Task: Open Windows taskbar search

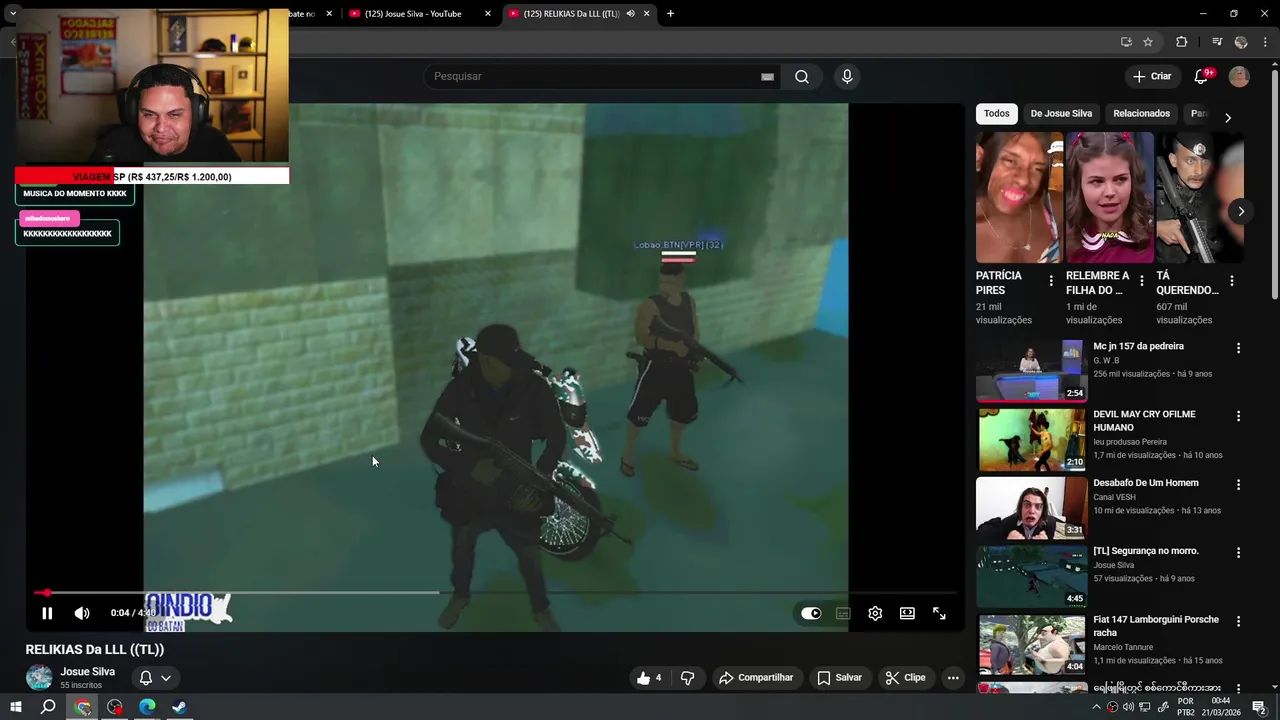Action: [48, 707]
